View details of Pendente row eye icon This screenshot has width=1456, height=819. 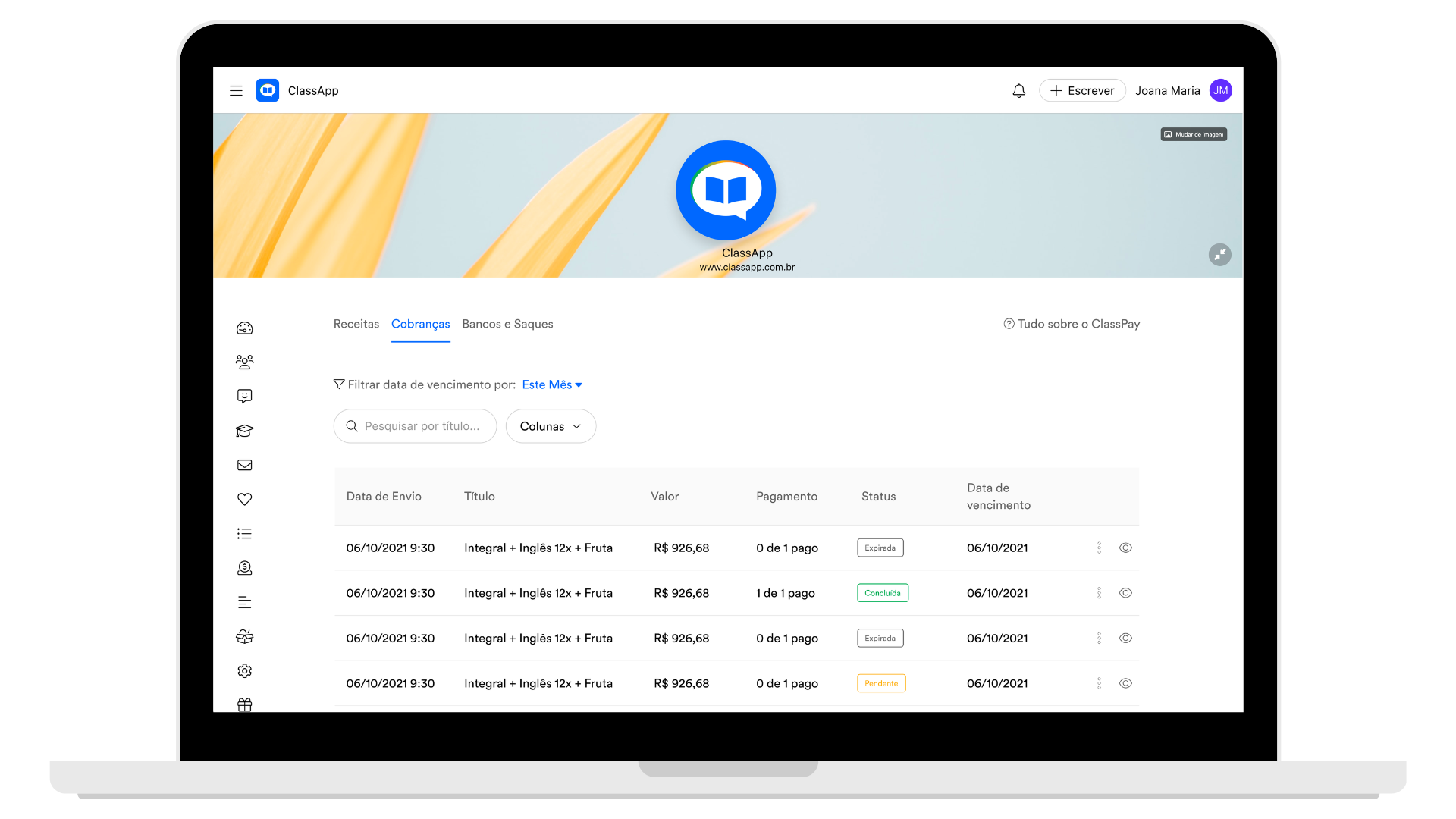1125,683
